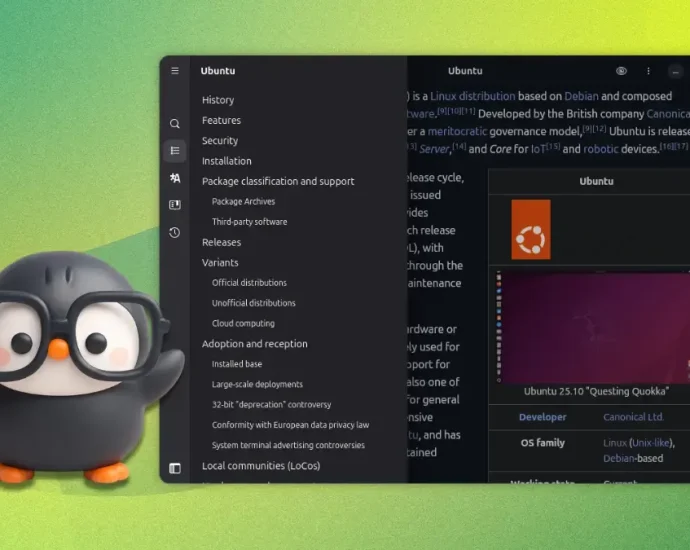This screenshot has width=690, height=550.
Task: Go to Adoption and reception section
Action: (x=255, y=344)
